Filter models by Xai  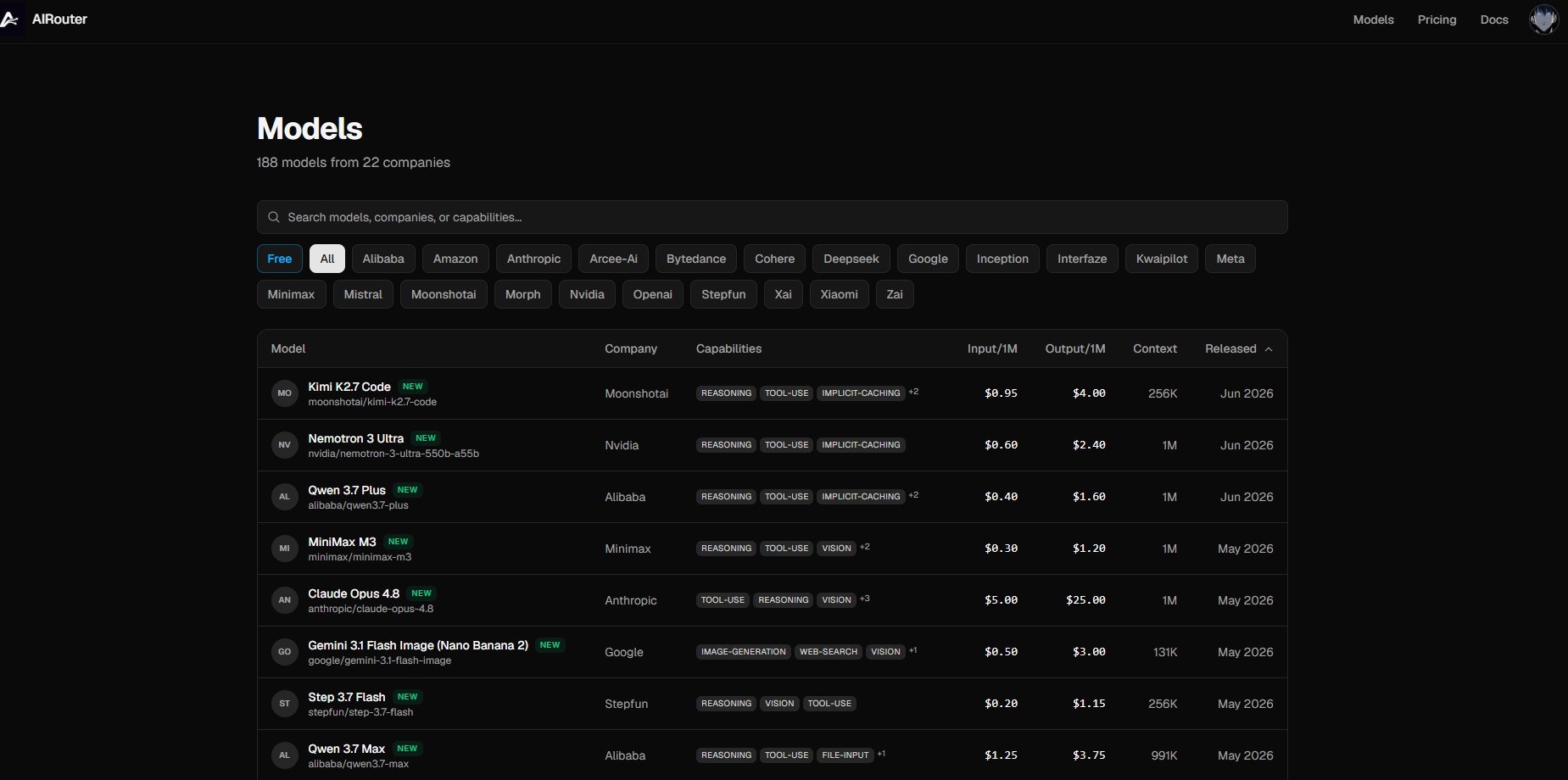click(784, 294)
